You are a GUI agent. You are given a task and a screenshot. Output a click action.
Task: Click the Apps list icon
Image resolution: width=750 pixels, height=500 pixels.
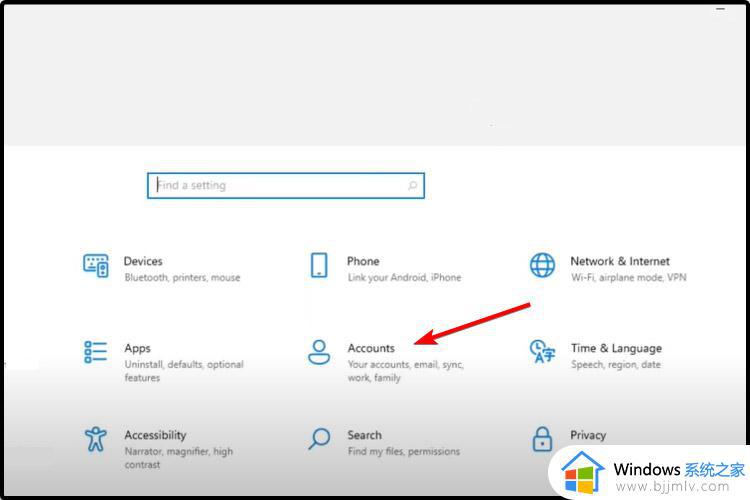pyautogui.click(x=96, y=352)
